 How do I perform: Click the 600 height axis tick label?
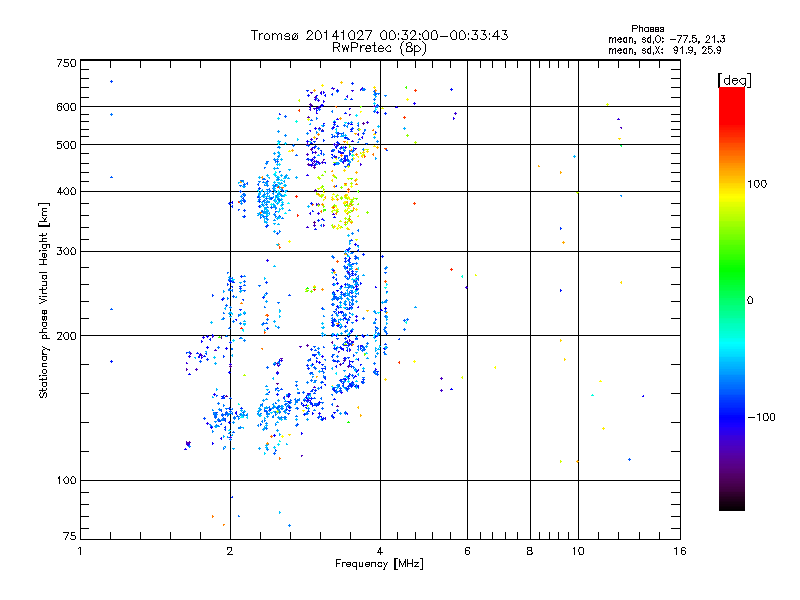pos(66,107)
